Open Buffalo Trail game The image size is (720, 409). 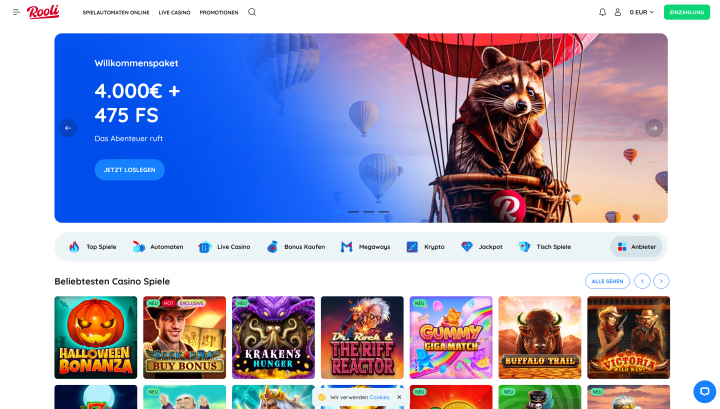pyautogui.click(x=540, y=337)
